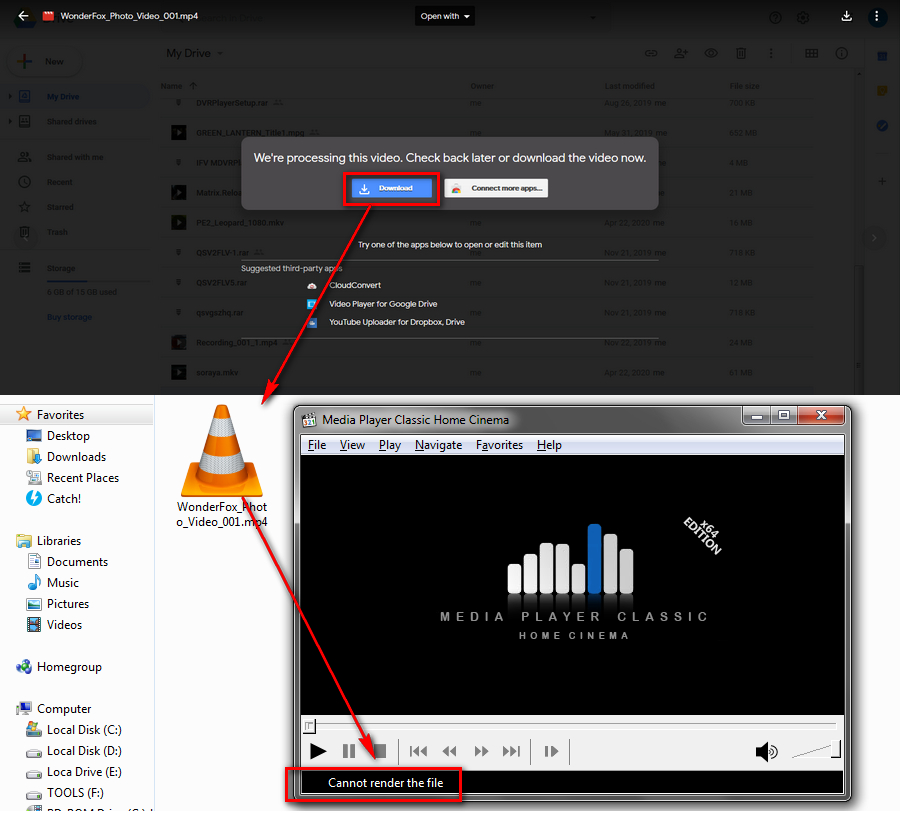Click the share person icon in Drive toolbar
This screenshot has height=814, width=900.
click(x=681, y=53)
